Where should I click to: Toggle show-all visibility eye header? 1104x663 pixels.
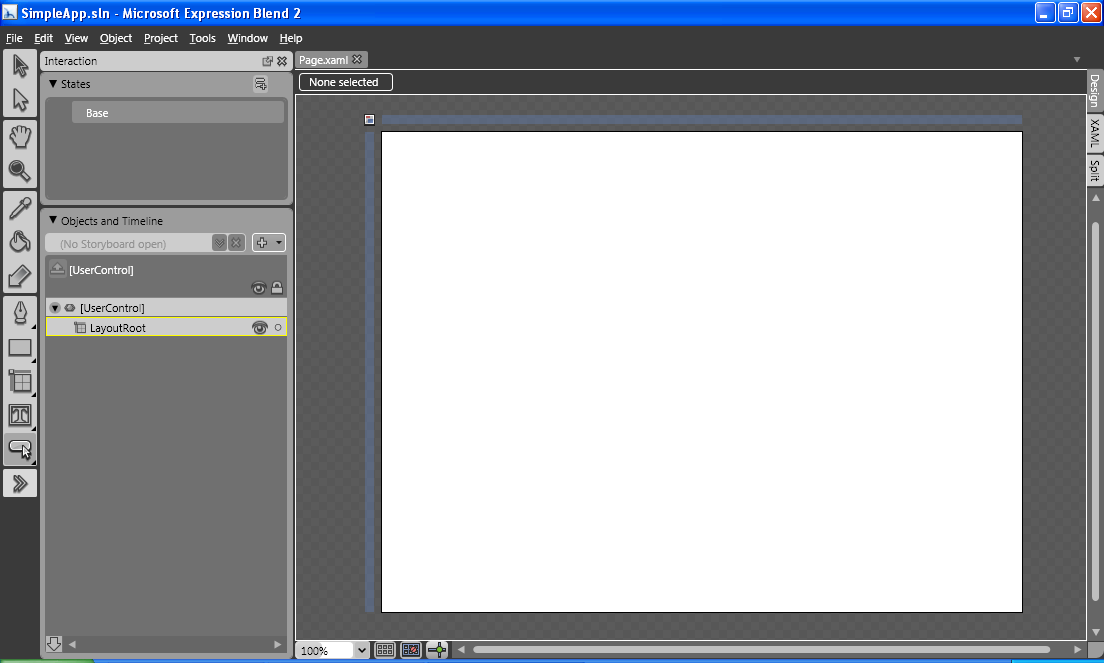(x=258, y=288)
